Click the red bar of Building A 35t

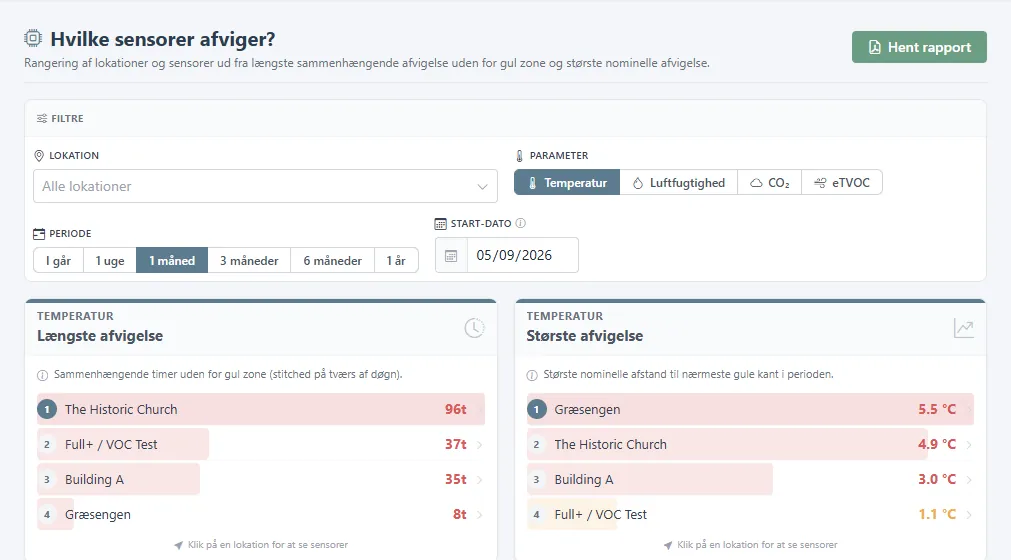[119, 479]
